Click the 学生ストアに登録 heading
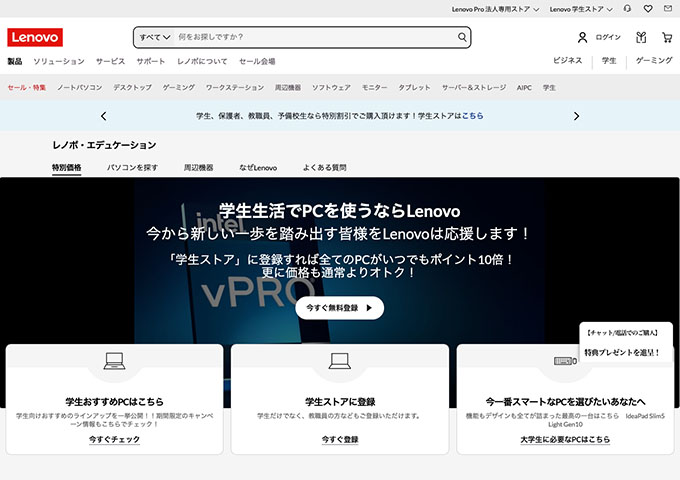This screenshot has width=680, height=480. click(340, 402)
